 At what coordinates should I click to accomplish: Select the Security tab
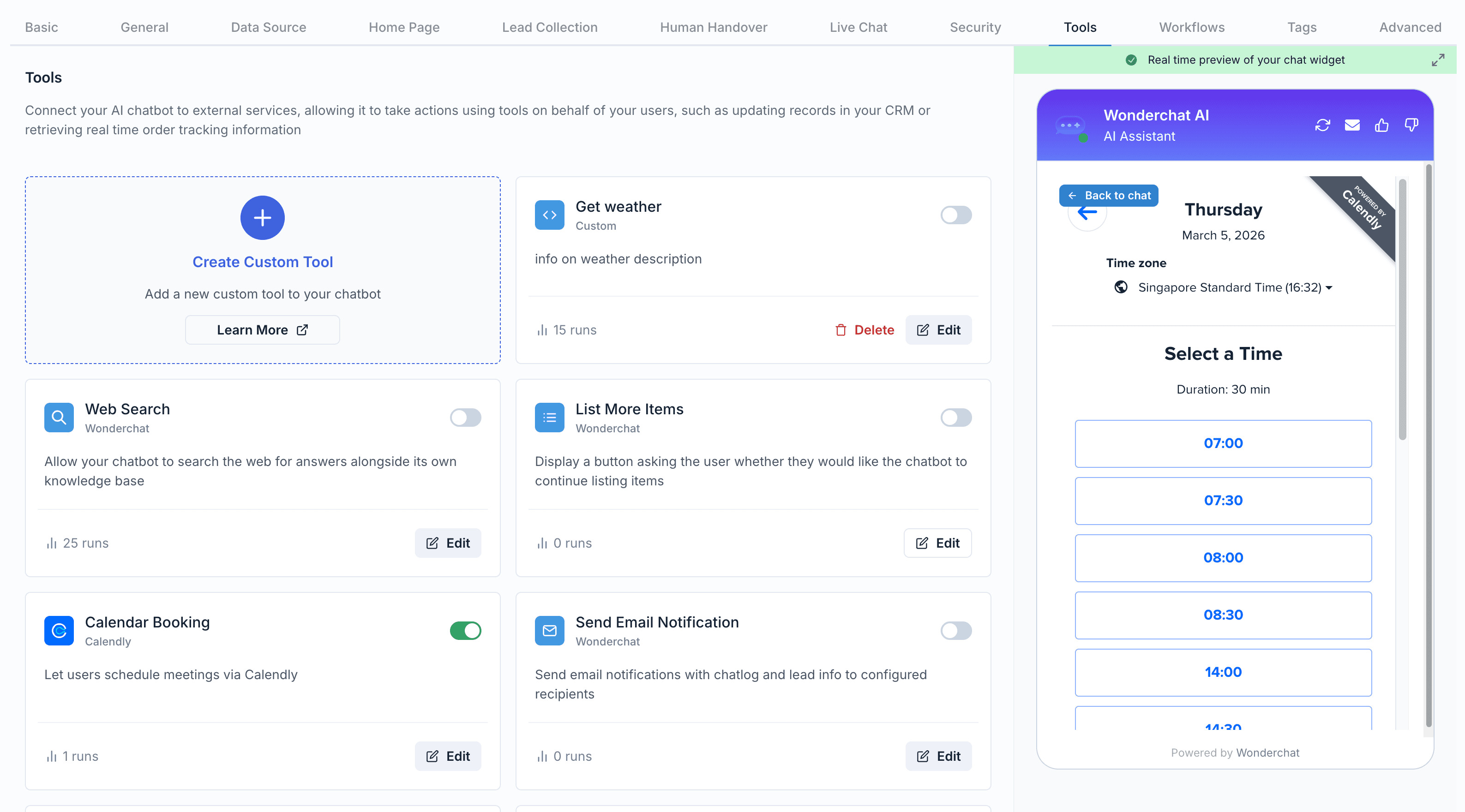[975, 27]
